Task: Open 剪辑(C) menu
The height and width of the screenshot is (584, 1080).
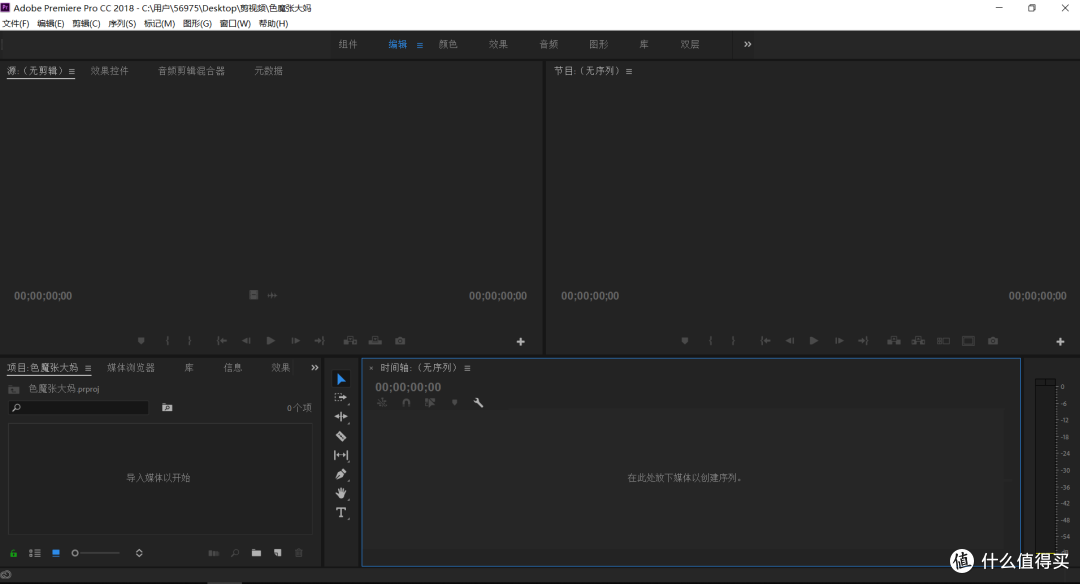Action: point(86,23)
